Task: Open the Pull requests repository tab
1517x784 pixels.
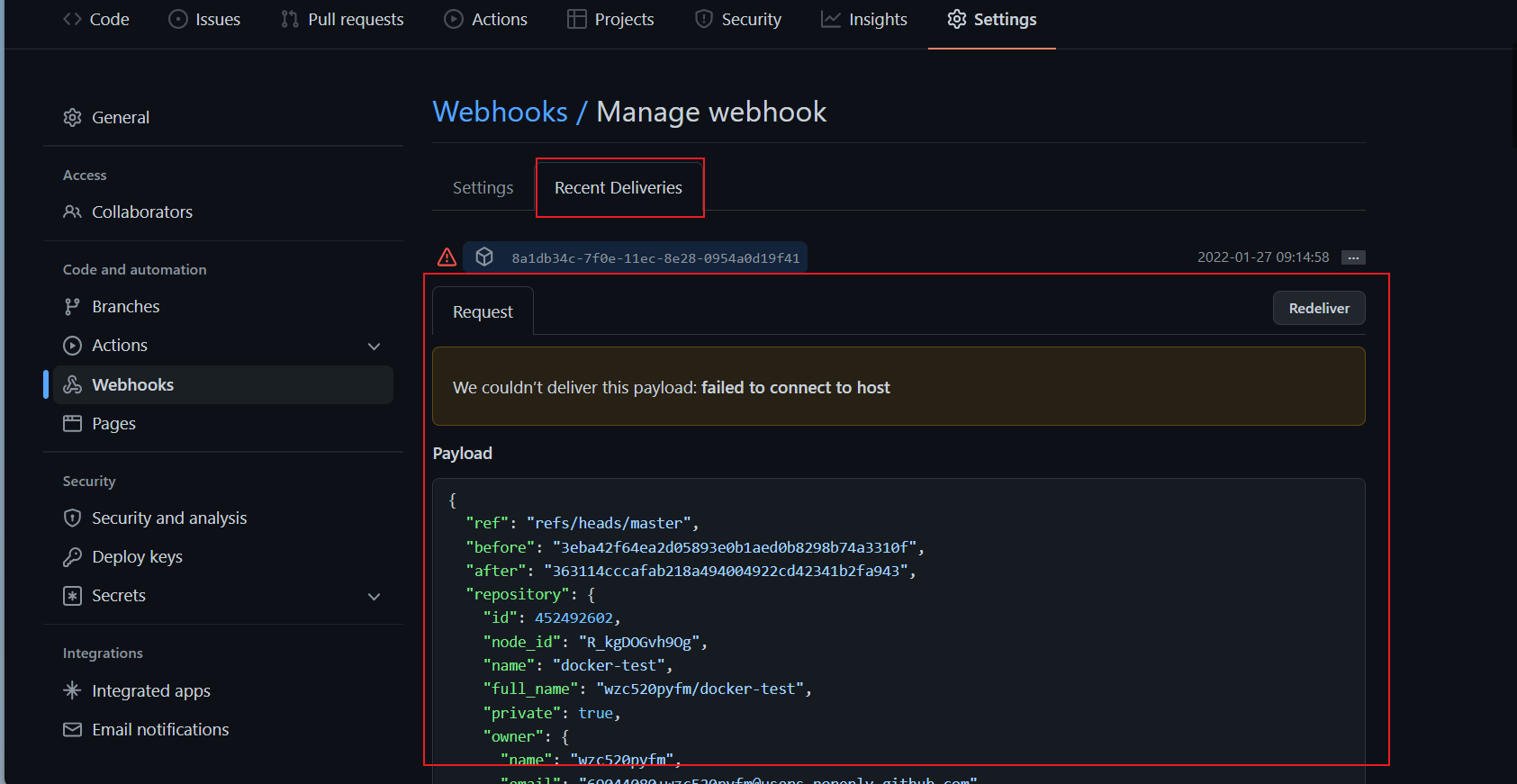Action: (x=342, y=19)
